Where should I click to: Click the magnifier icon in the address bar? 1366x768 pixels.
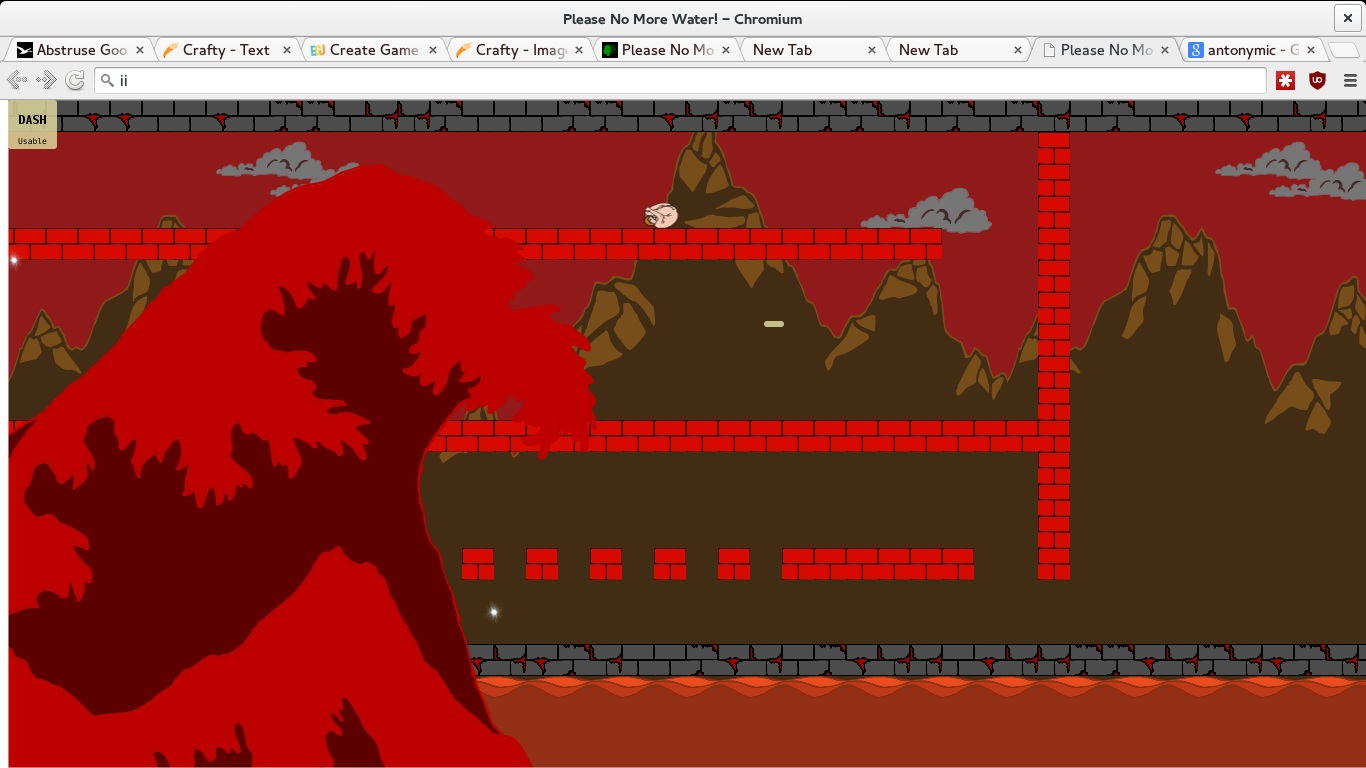tap(107, 80)
